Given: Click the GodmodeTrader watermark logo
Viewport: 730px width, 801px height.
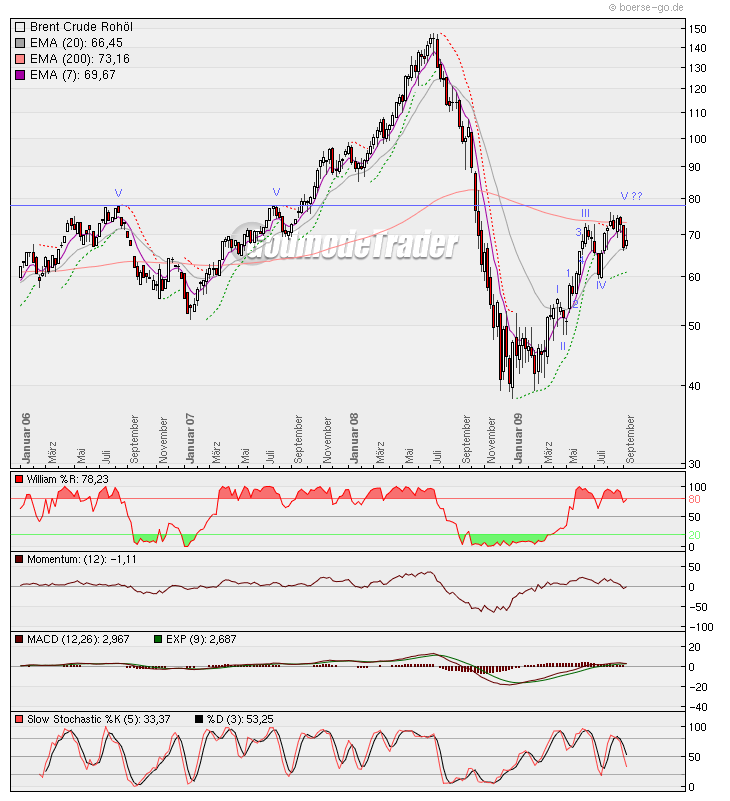Looking at the screenshot, I should (350, 246).
